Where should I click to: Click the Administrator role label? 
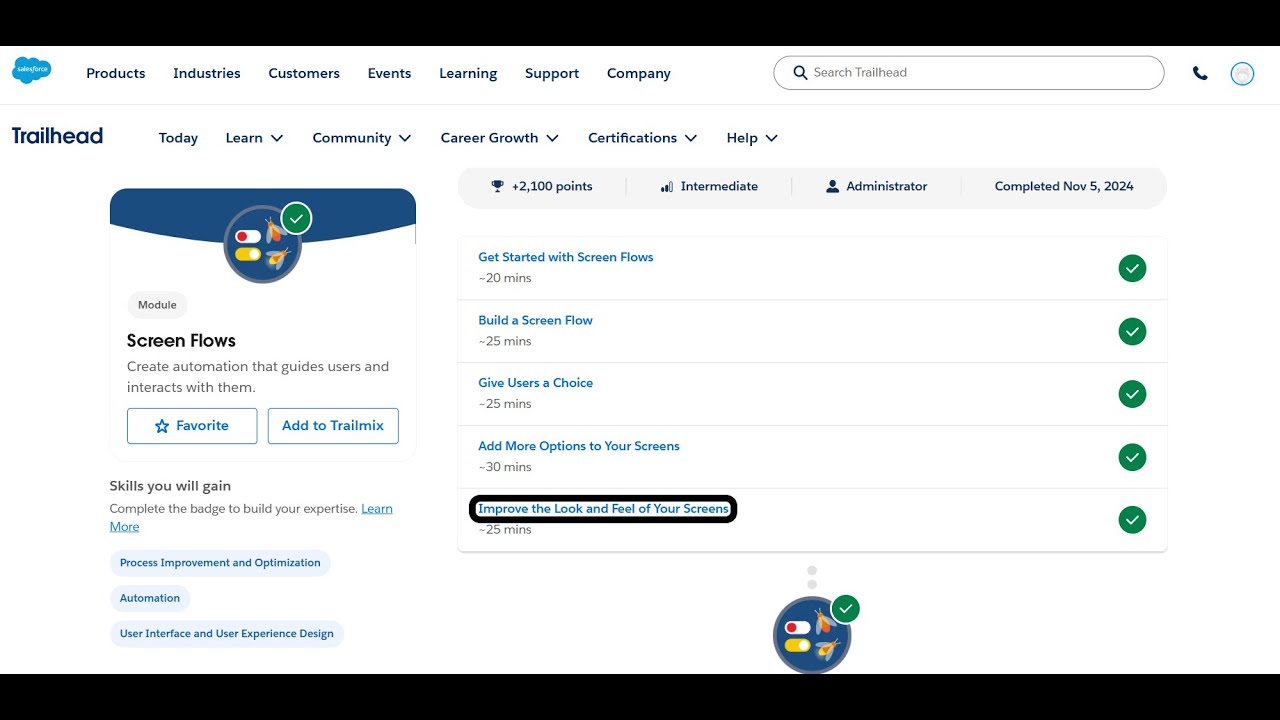click(x=887, y=186)
